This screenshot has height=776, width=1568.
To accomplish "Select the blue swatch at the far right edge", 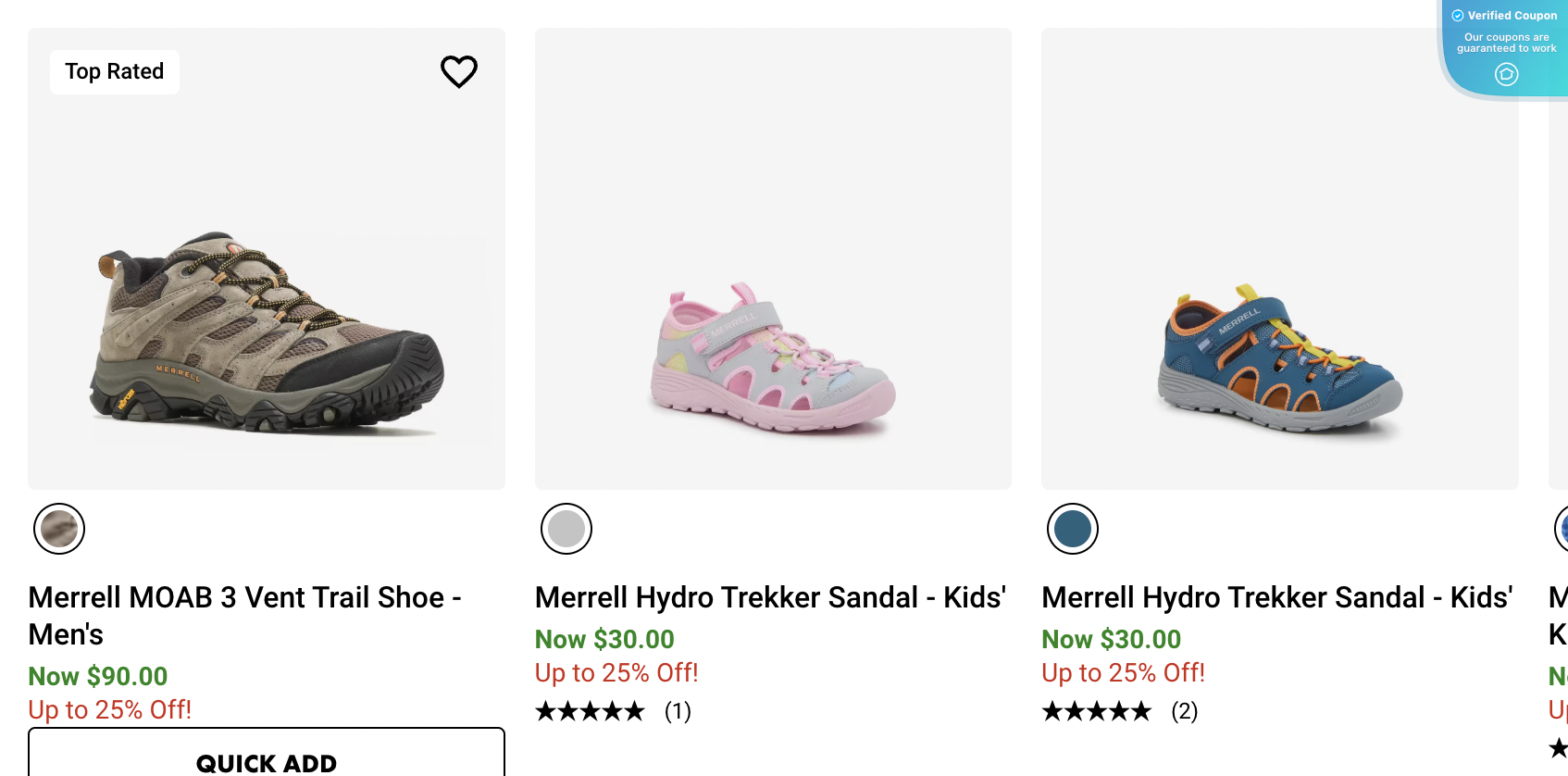I will click(x=1561, y=529).
